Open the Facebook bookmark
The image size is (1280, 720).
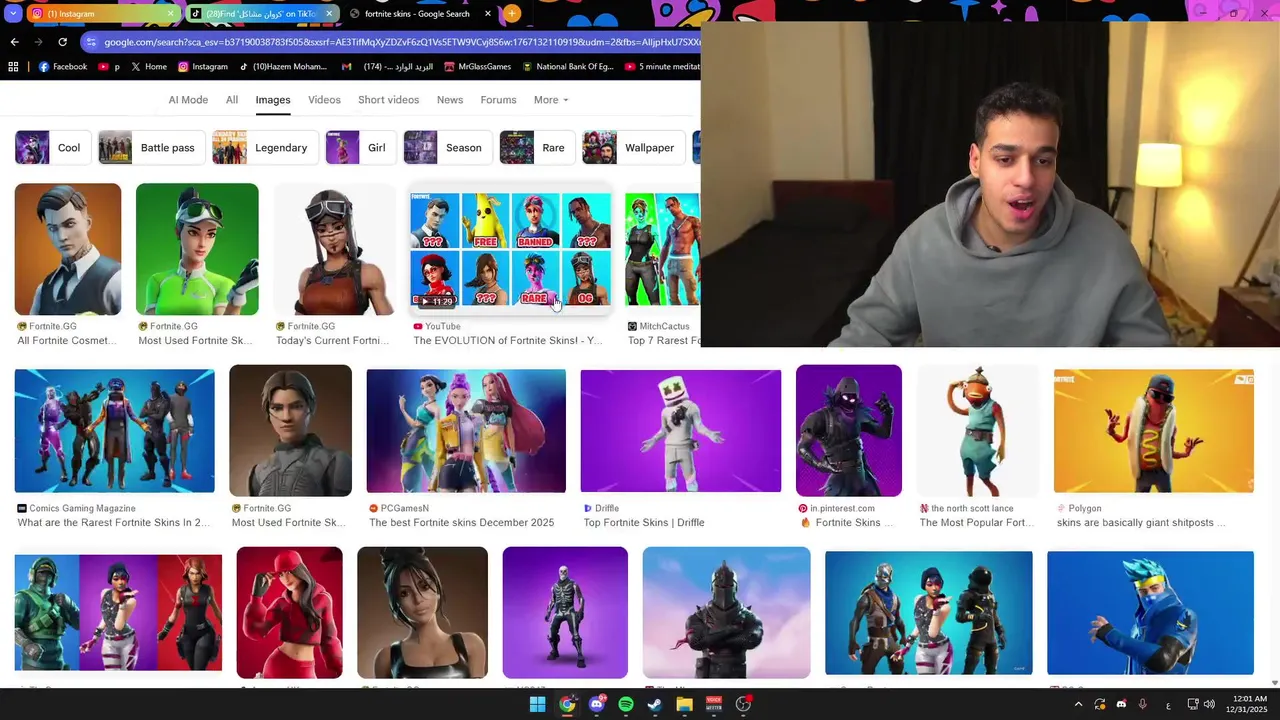(63, 67)
